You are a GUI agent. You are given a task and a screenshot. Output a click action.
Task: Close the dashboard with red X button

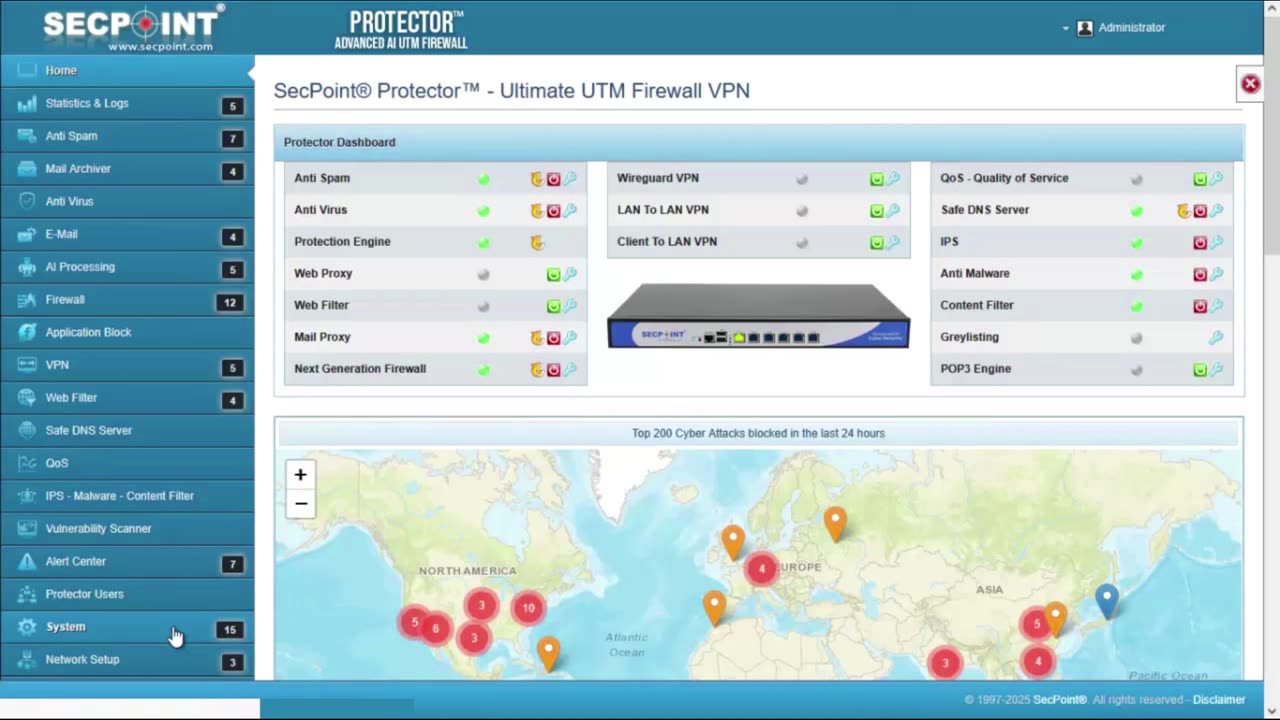point(1250,84)
